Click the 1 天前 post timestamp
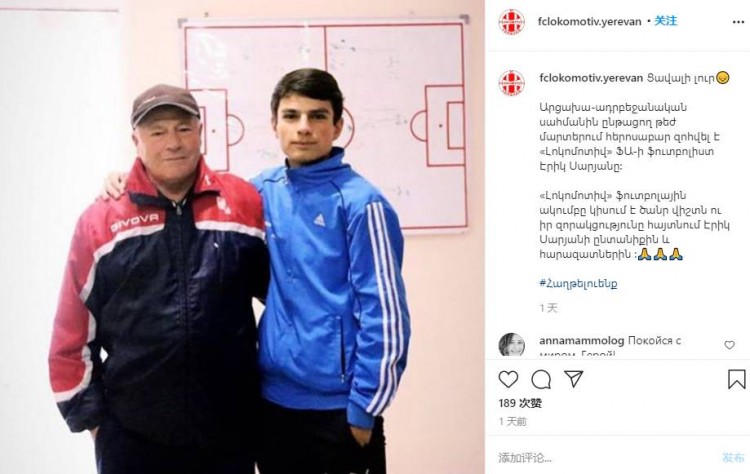The height and width of the screenshot is (474, 750). coord(512,422)
